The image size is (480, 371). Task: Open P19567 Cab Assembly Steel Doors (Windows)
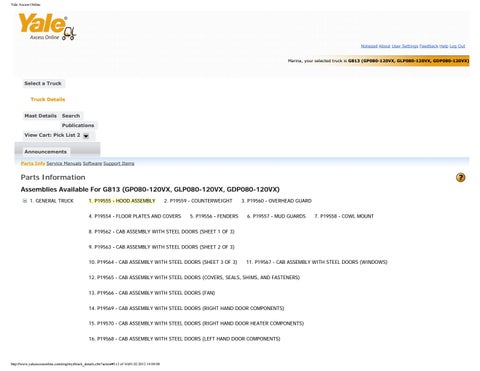pyautogui.click(x=317, y=262)
